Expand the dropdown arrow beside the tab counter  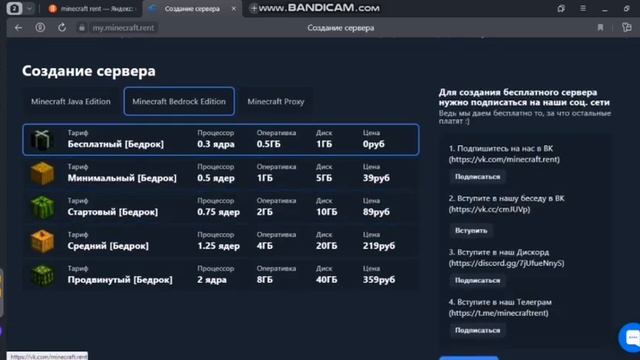pos(29,9)
